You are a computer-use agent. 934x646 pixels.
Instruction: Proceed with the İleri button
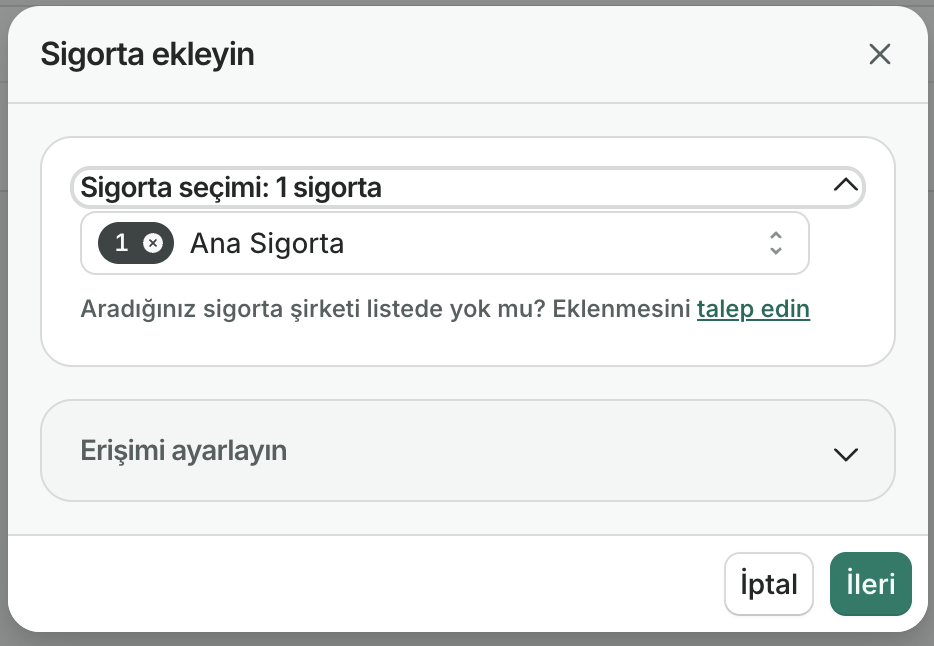(870, 584)
